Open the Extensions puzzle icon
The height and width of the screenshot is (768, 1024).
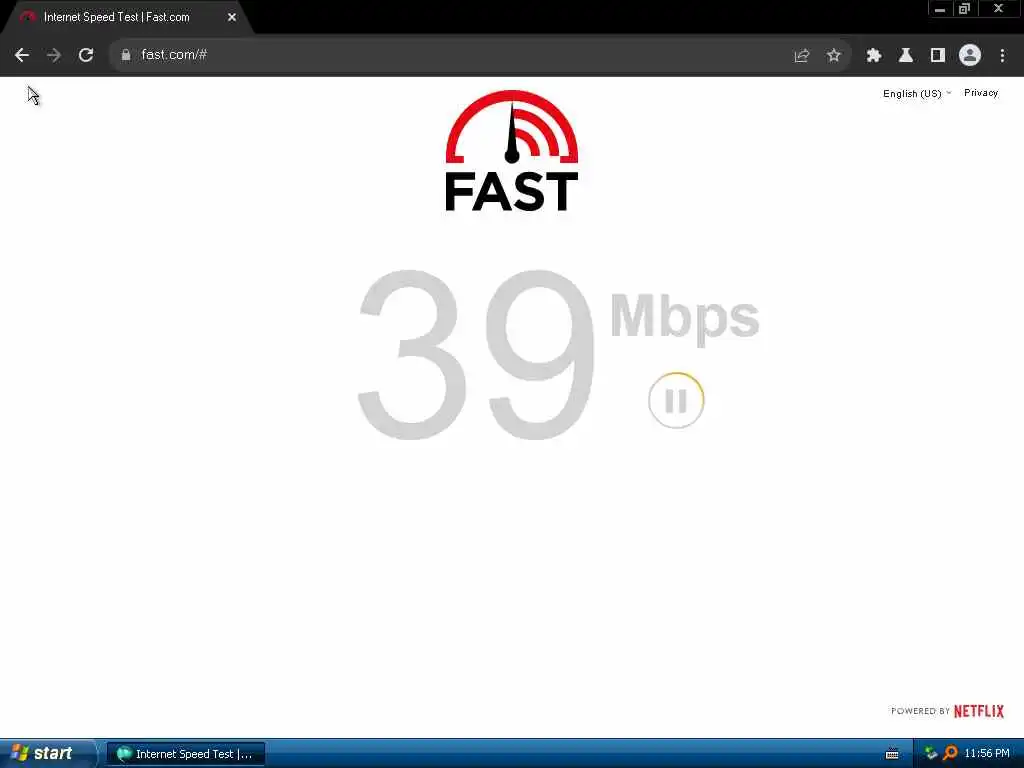coord(874,56)
